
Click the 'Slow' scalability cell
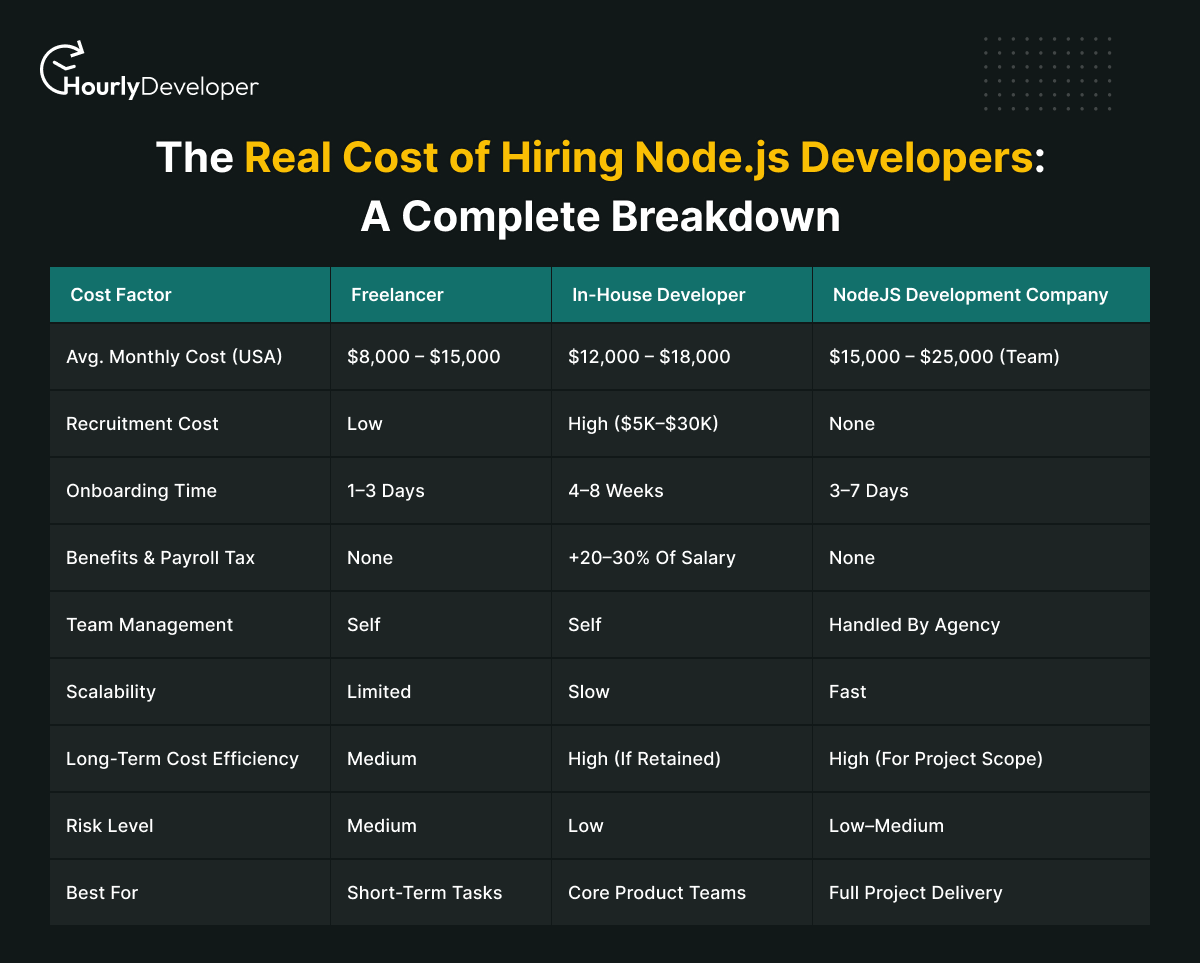pos(589,692)
